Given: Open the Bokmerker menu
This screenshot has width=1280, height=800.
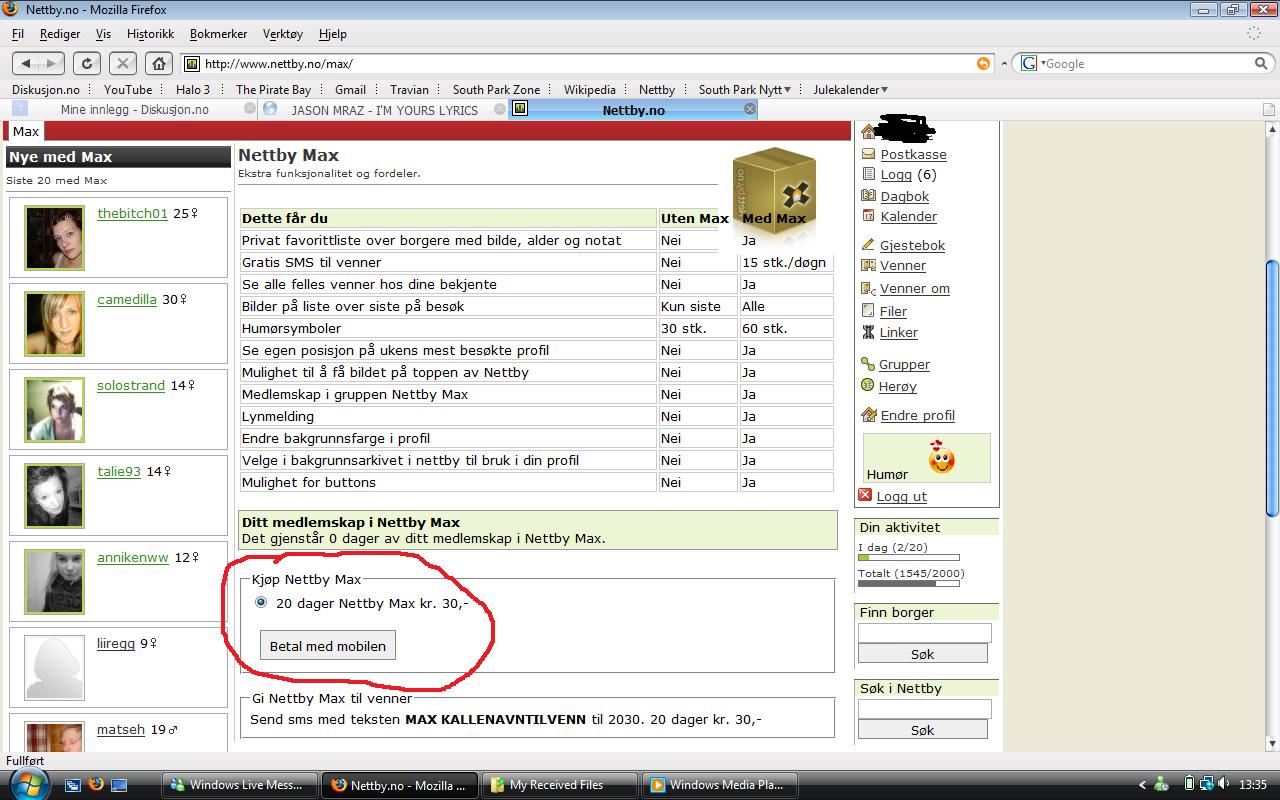Looking at the screenshot, I should [218, 33].
